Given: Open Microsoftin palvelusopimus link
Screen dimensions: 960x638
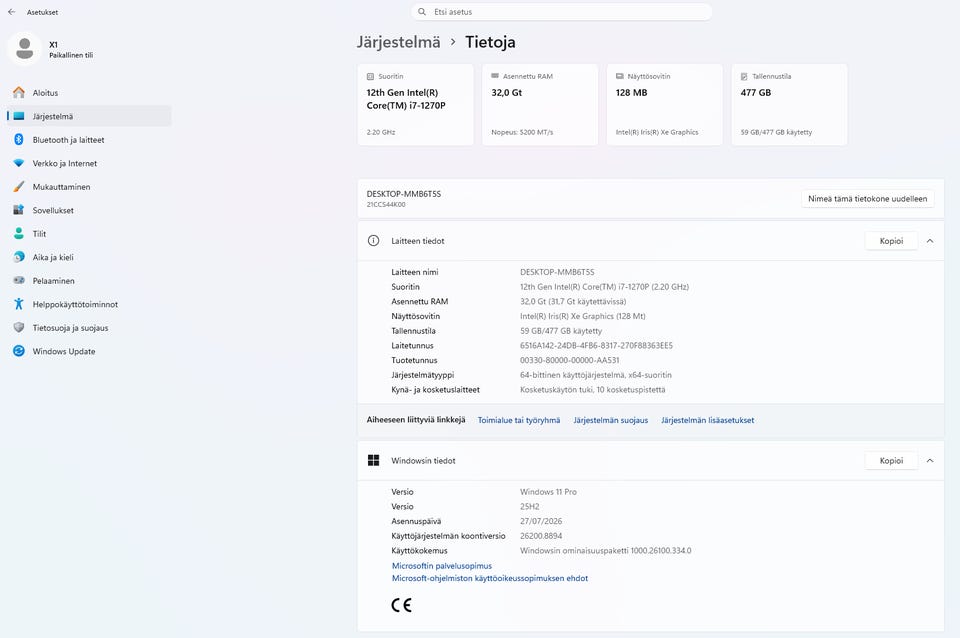Looking at the screenshot, I should coord(442,566).
